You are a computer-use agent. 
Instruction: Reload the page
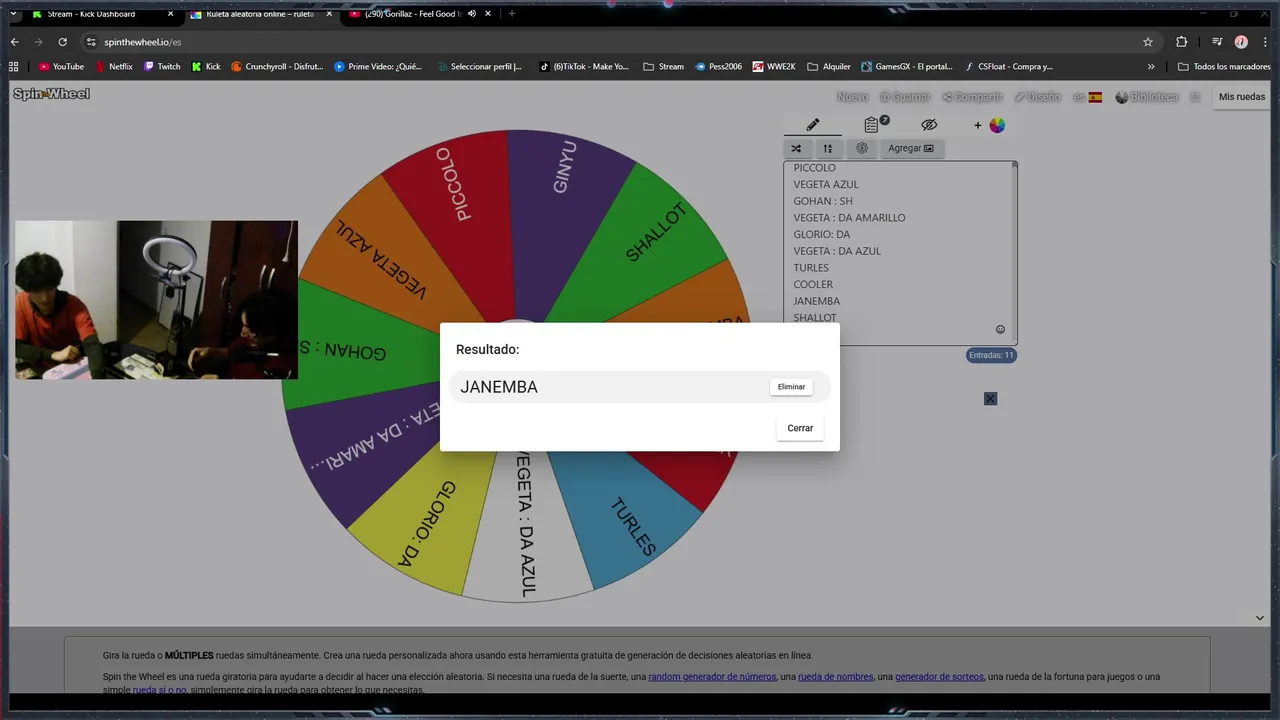[62, 42]
